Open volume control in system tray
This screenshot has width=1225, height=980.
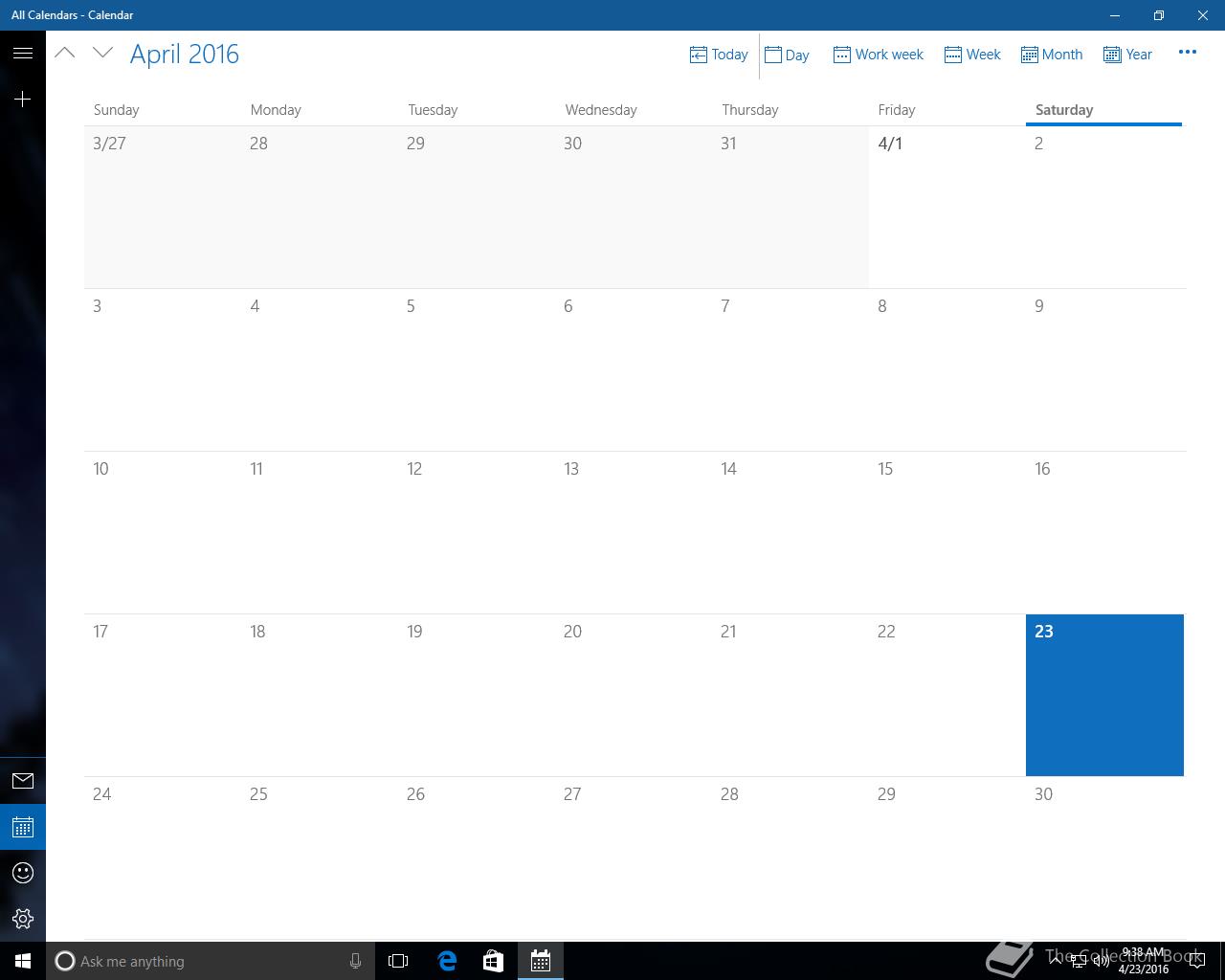1101,961
